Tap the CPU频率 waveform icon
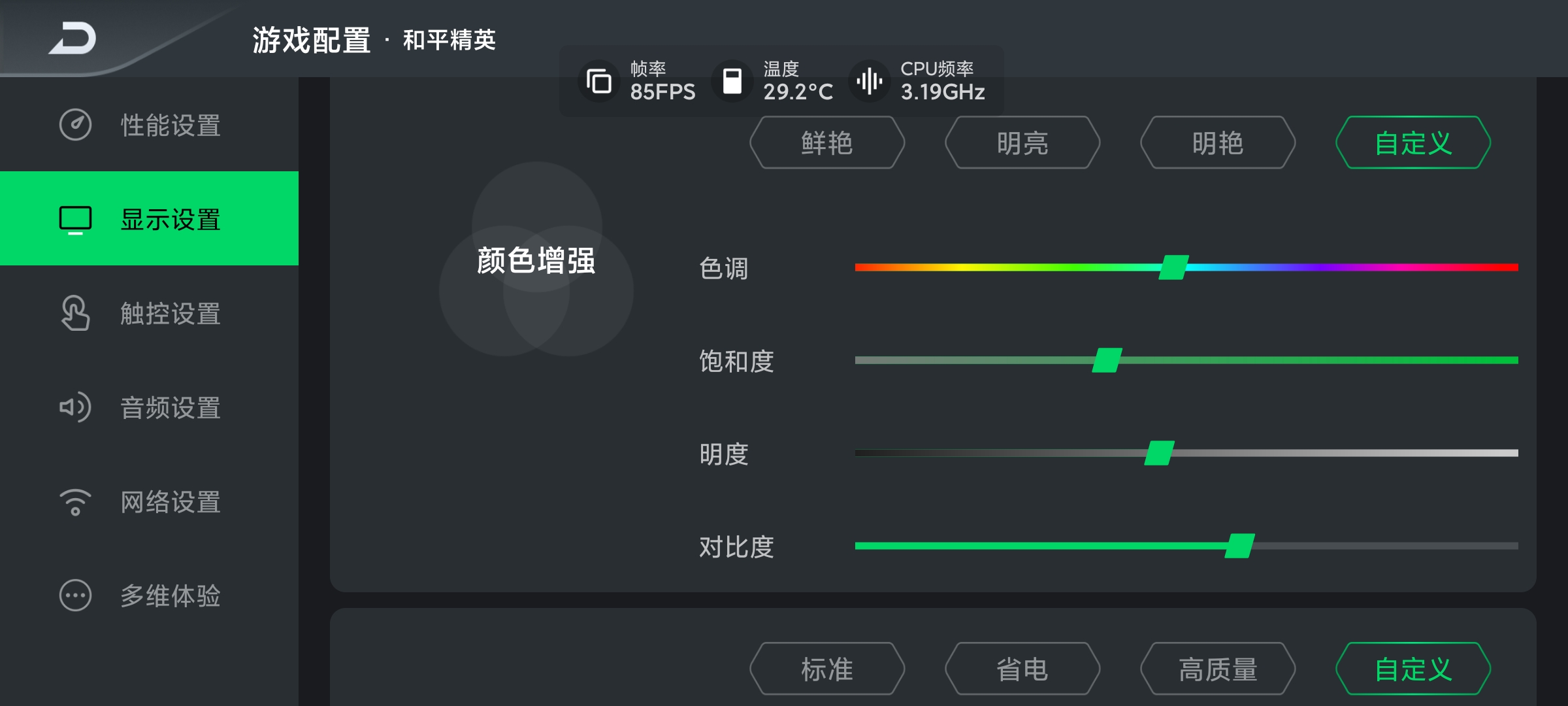 [x=870, y=82]
